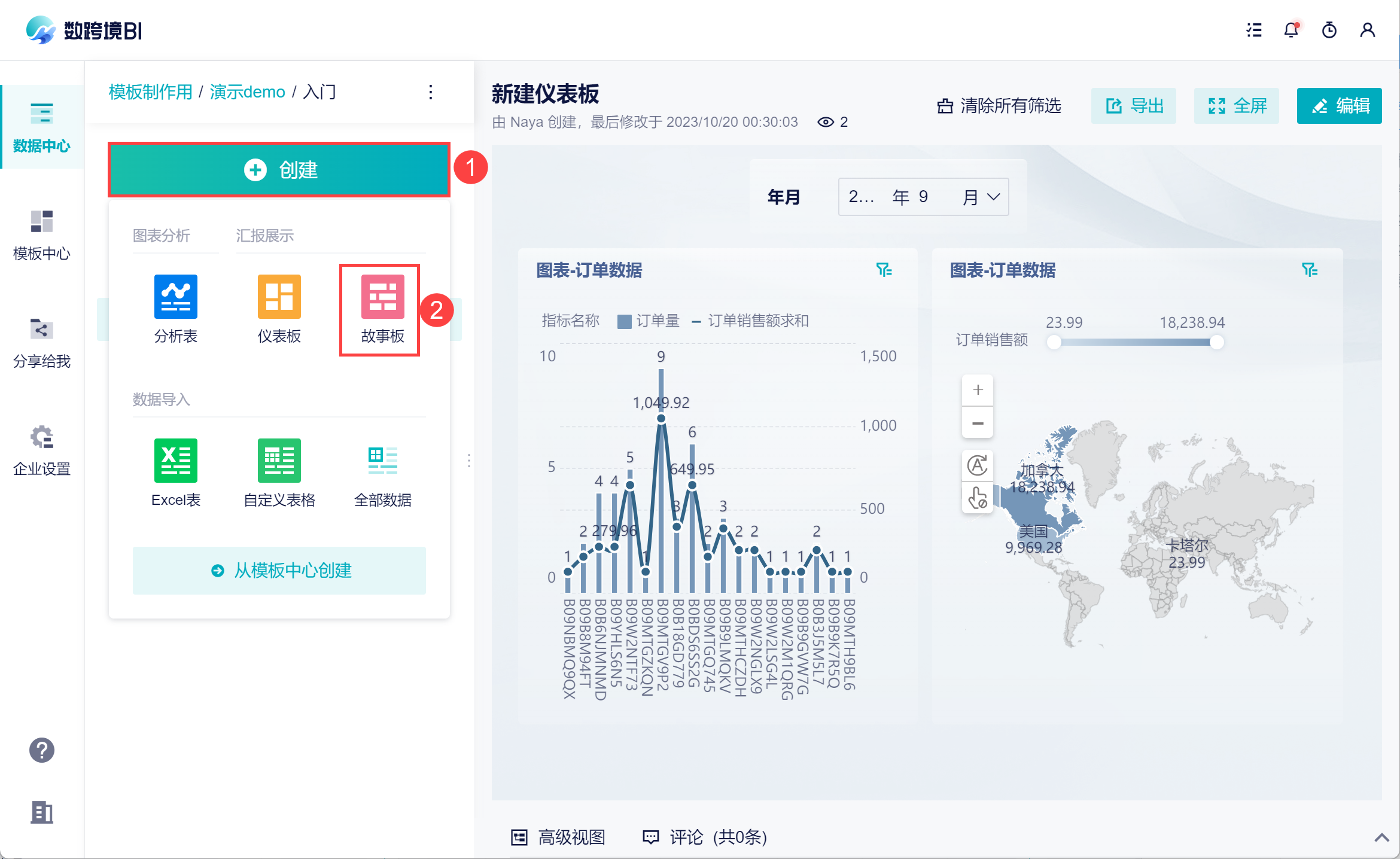Import data via Excel表 icon
The width and height of the screenshot is (1400, 859).
(175, 461)
